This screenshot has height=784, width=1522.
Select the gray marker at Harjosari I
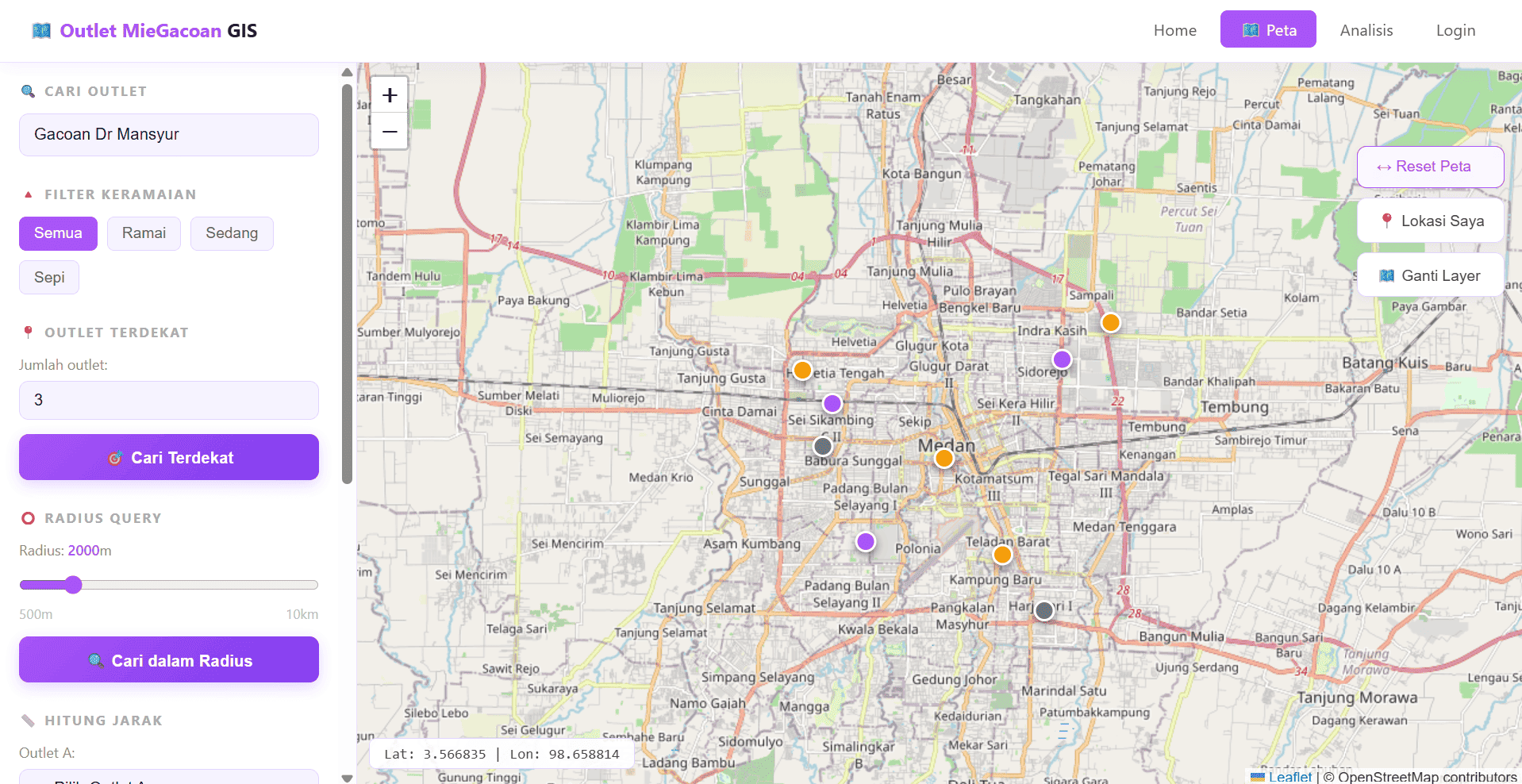coord(1044,610)
